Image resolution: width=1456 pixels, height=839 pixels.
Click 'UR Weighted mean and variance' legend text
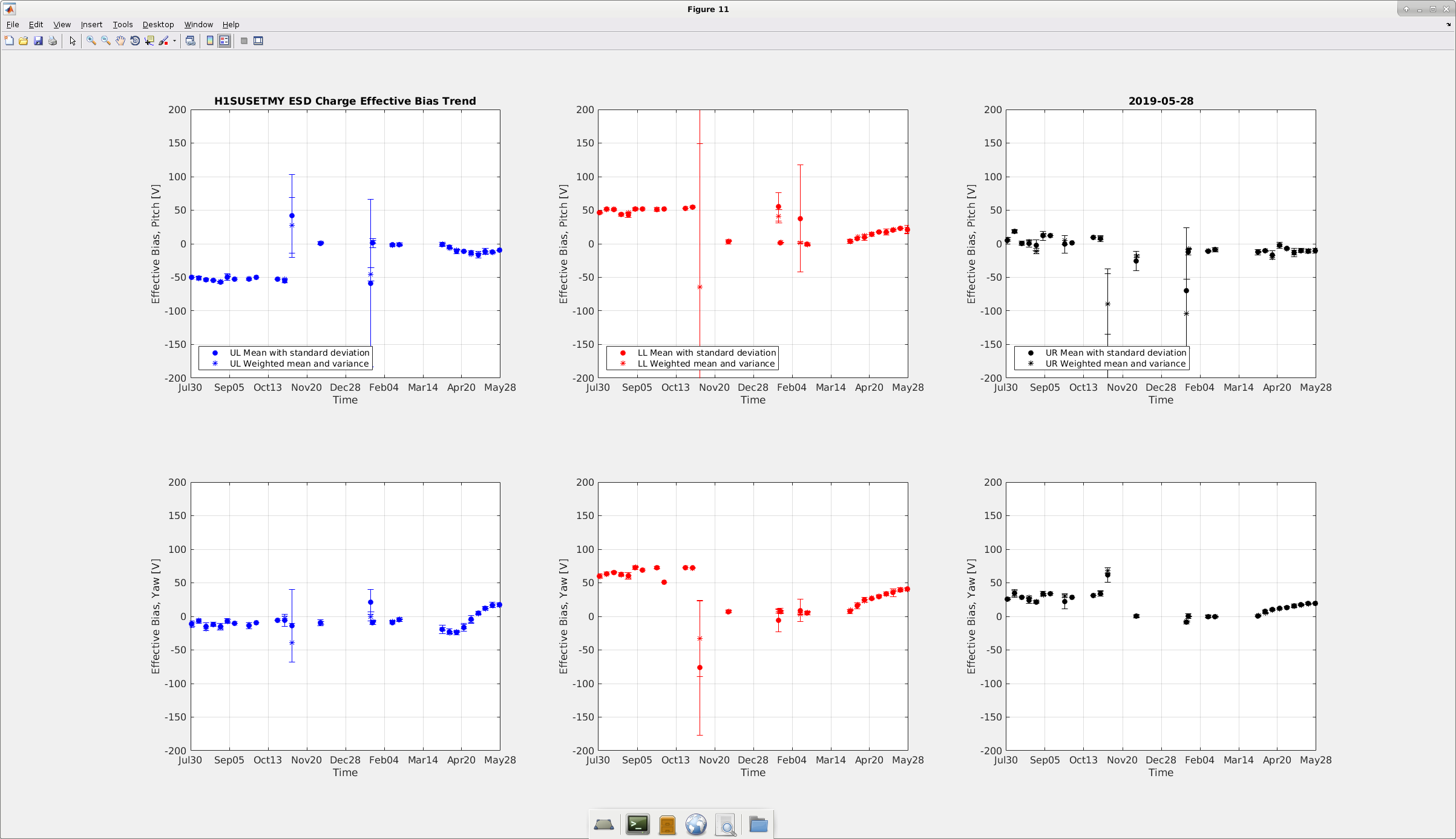pos(1115,364)
